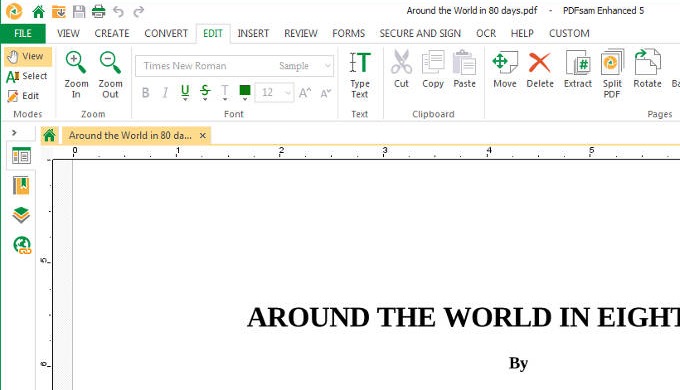Toggle underline formatting

[x=185, y=90]
